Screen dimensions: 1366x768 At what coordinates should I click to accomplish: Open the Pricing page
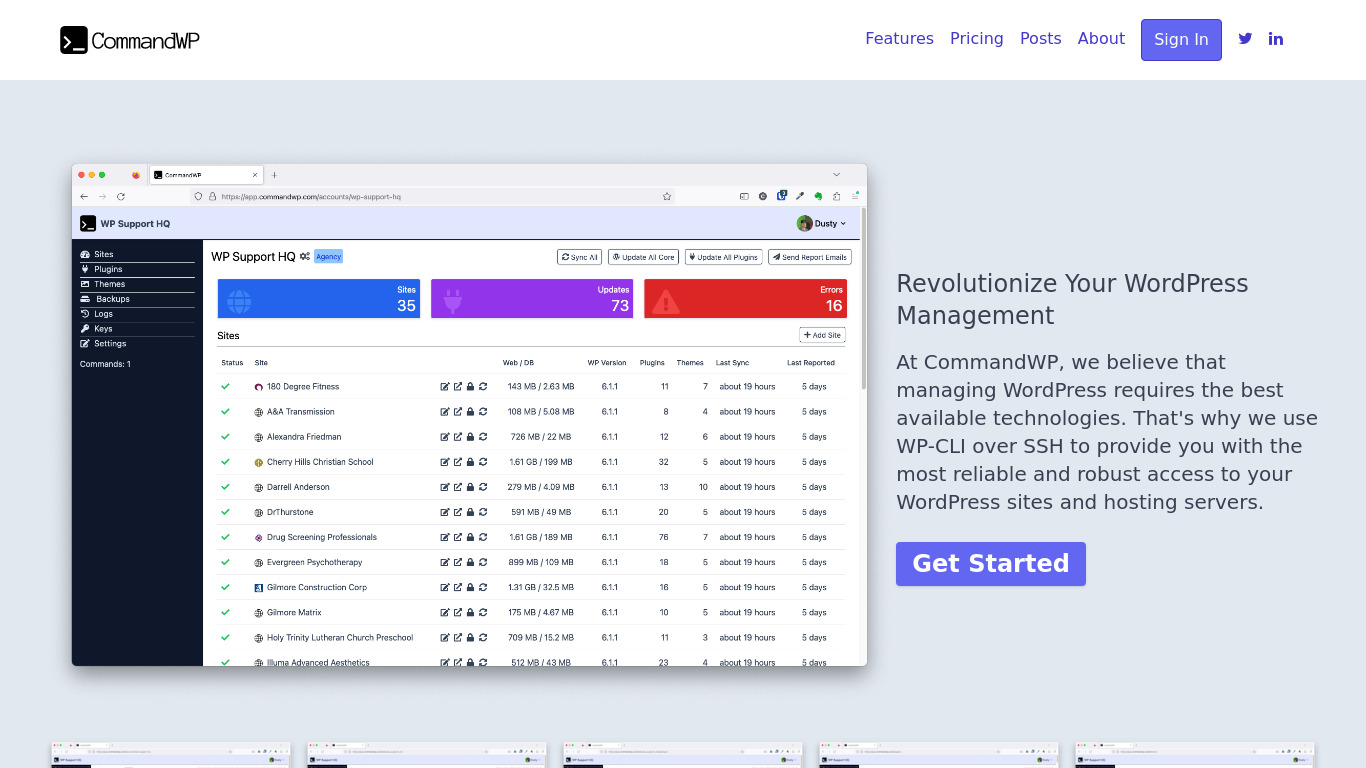click(976, 39)
